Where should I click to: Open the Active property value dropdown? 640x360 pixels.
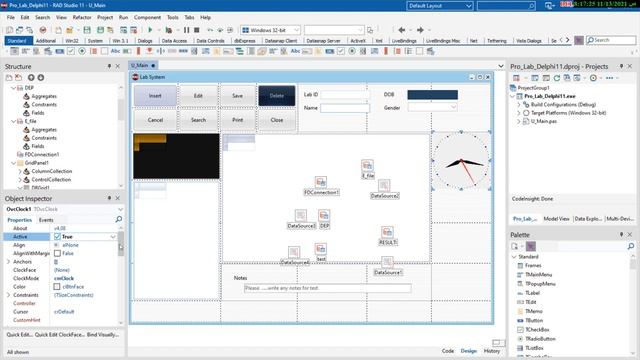pos(113,237)
